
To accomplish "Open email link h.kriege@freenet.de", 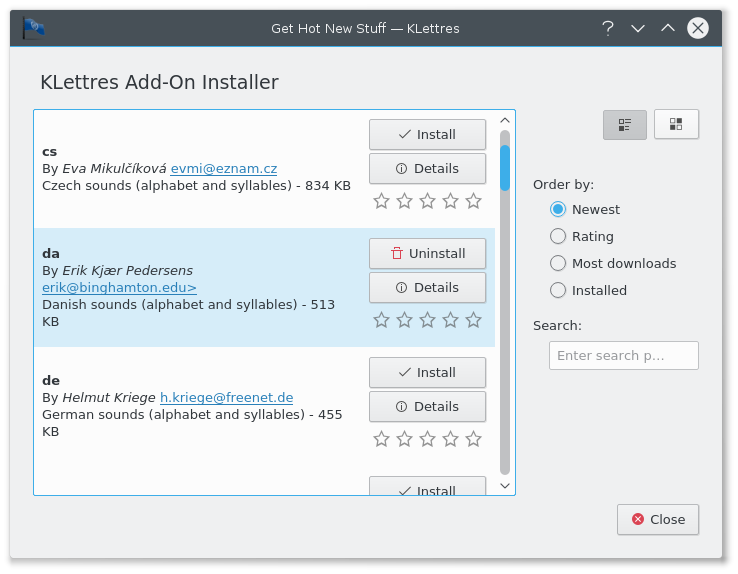I will tap(226, 398).
